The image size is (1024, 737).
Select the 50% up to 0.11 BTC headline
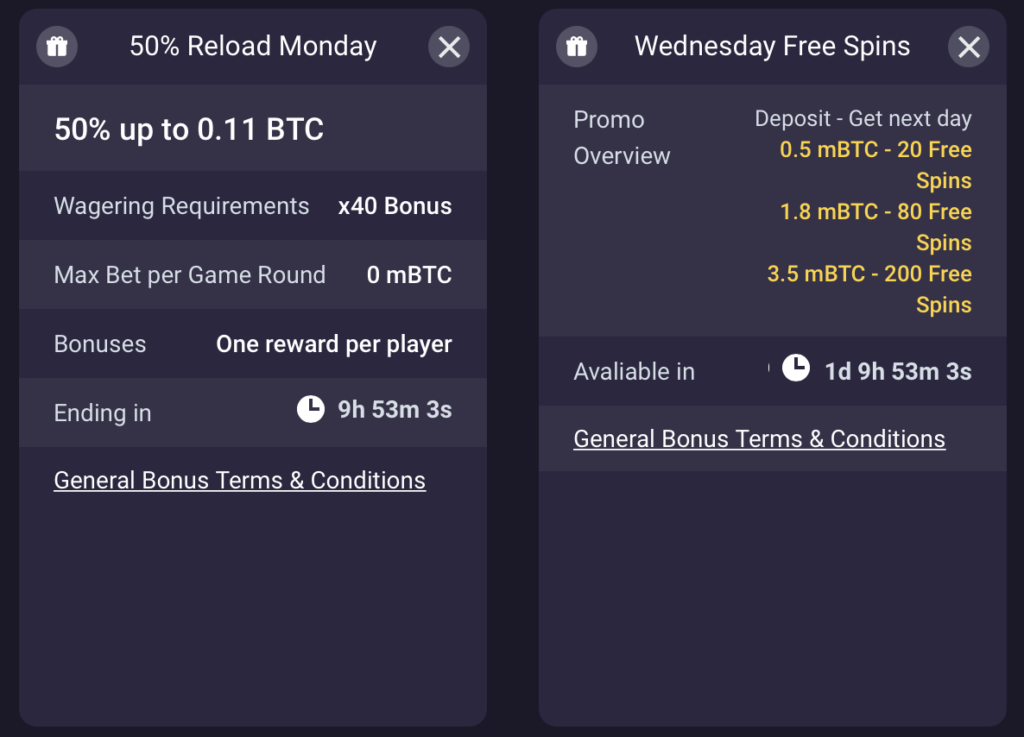coord(189,129)
